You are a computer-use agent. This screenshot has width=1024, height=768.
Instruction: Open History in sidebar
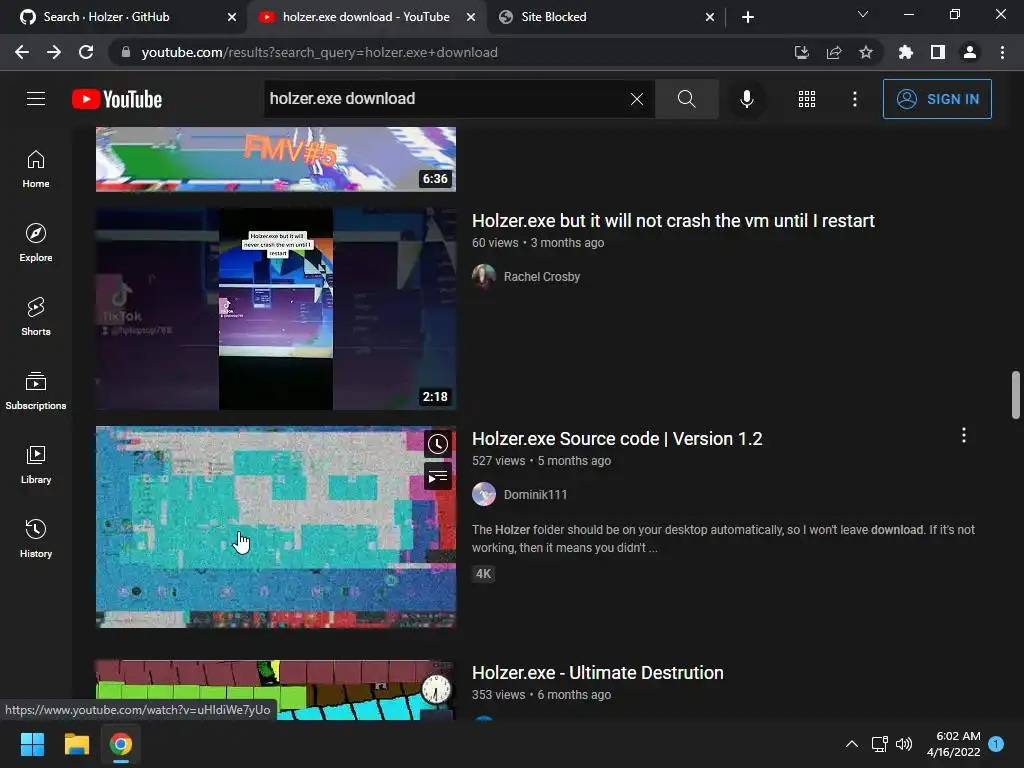36,539
